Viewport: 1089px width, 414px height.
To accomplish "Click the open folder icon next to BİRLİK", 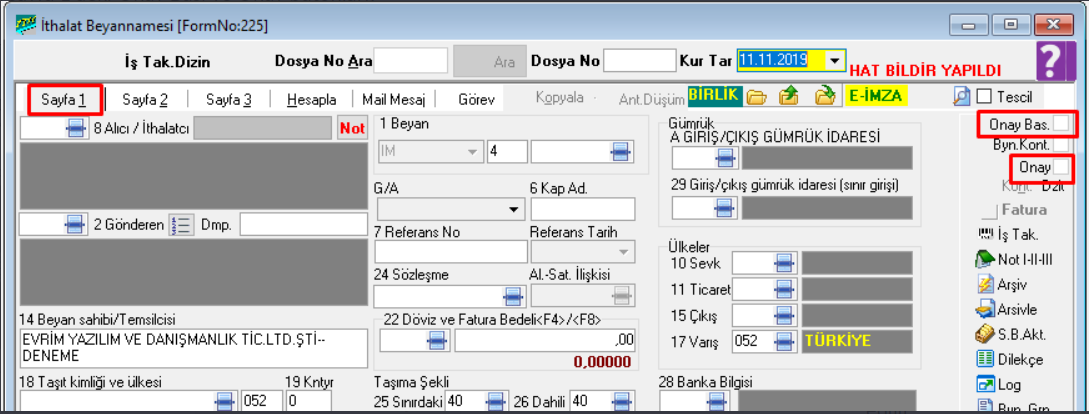I will tap(756, 97).
